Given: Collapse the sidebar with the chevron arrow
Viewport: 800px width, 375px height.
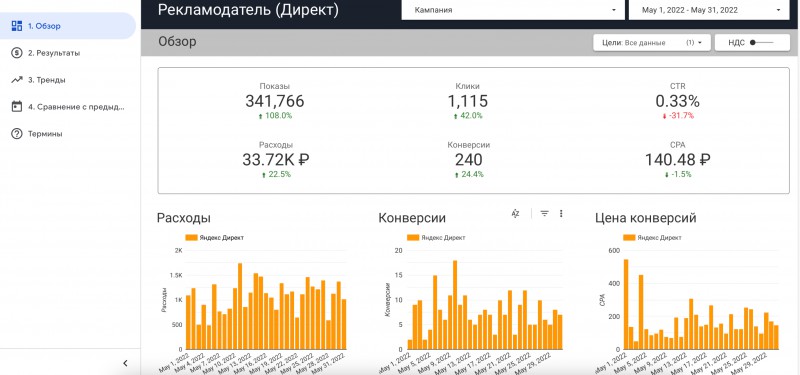Looking at the screenshot, I should pos(126,363).
